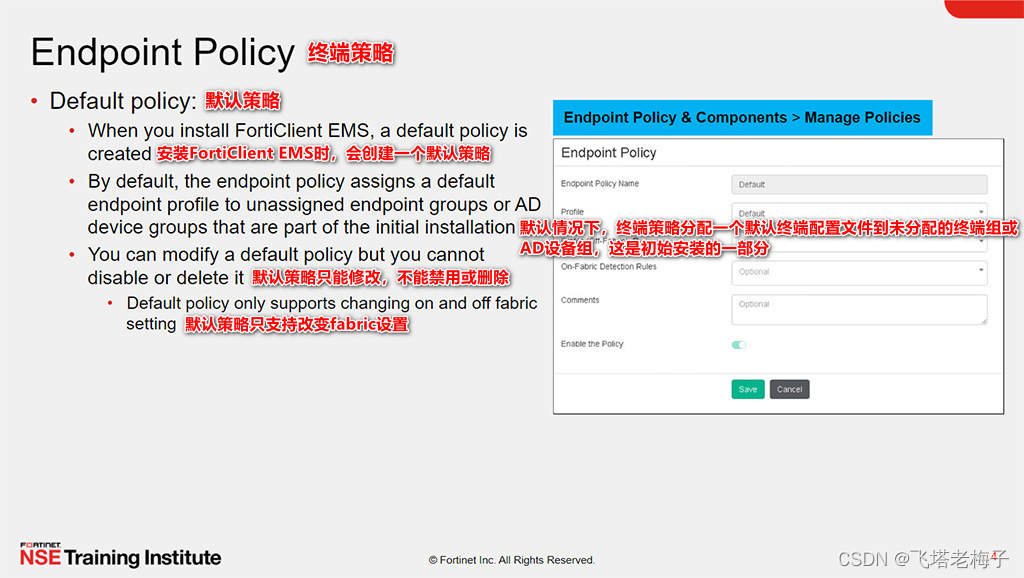
Task: Click the green Save button
Action: (748, 389)
